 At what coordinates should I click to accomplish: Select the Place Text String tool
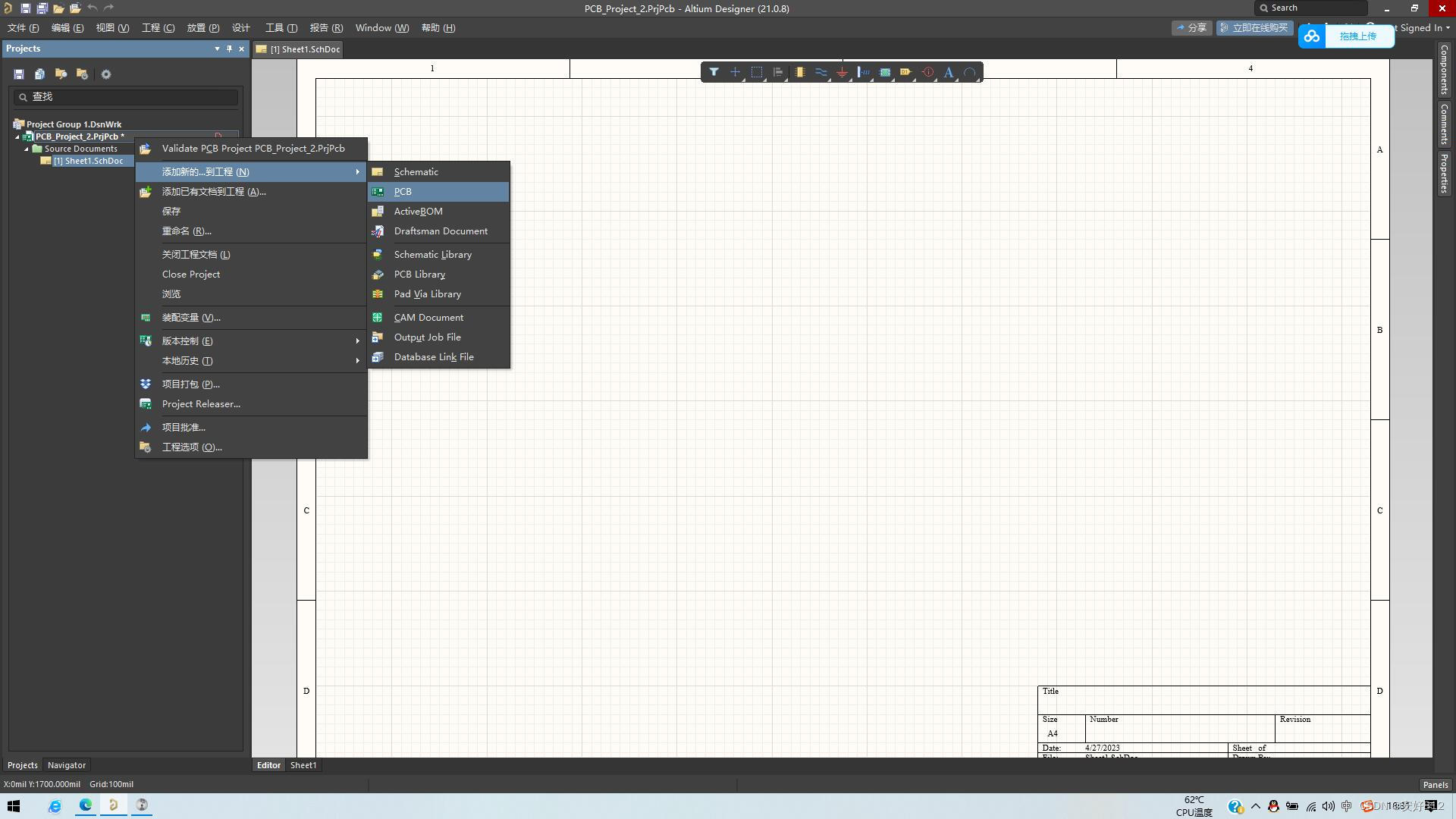(948, 72)
